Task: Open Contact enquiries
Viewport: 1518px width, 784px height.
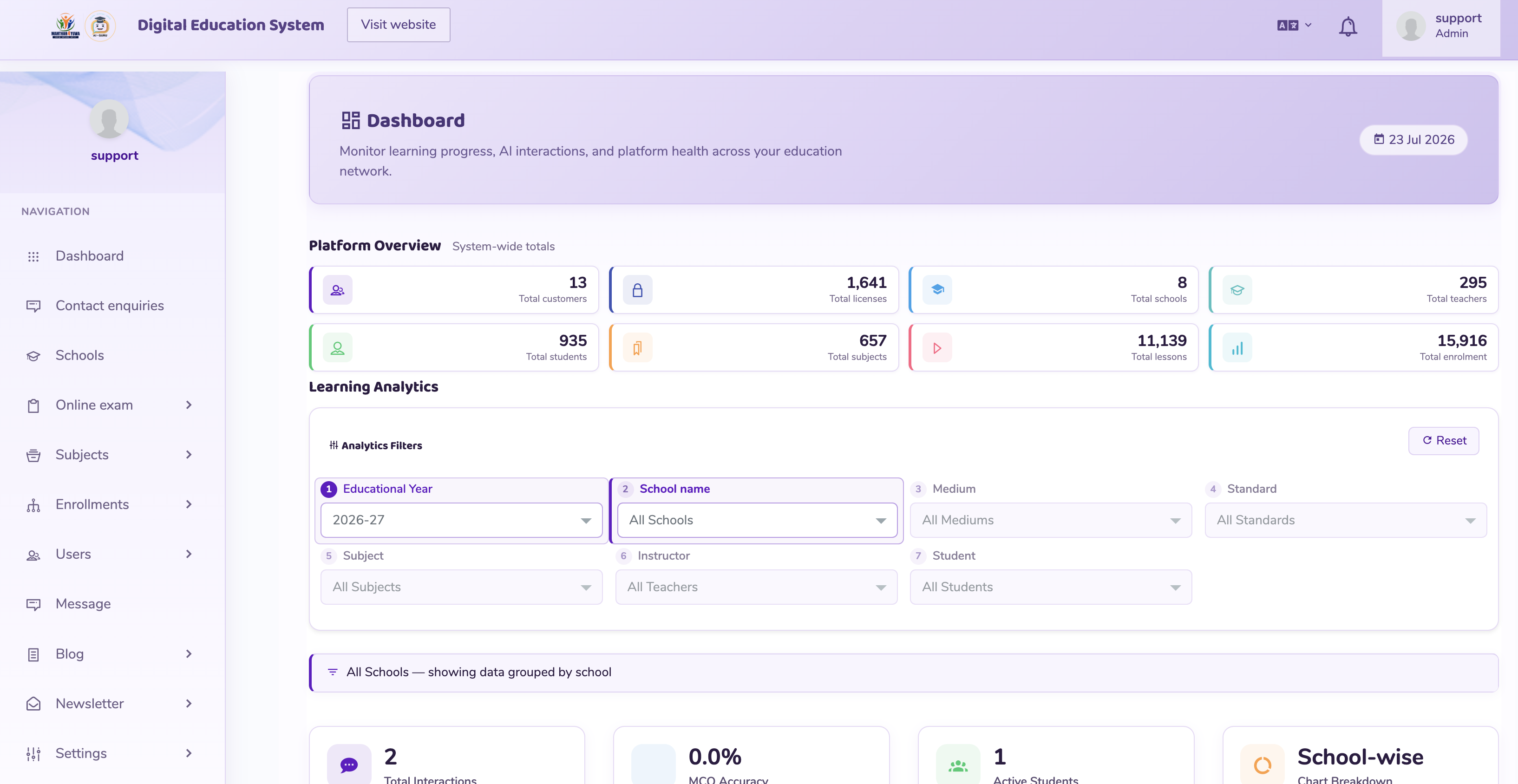Action: [112, 306]
